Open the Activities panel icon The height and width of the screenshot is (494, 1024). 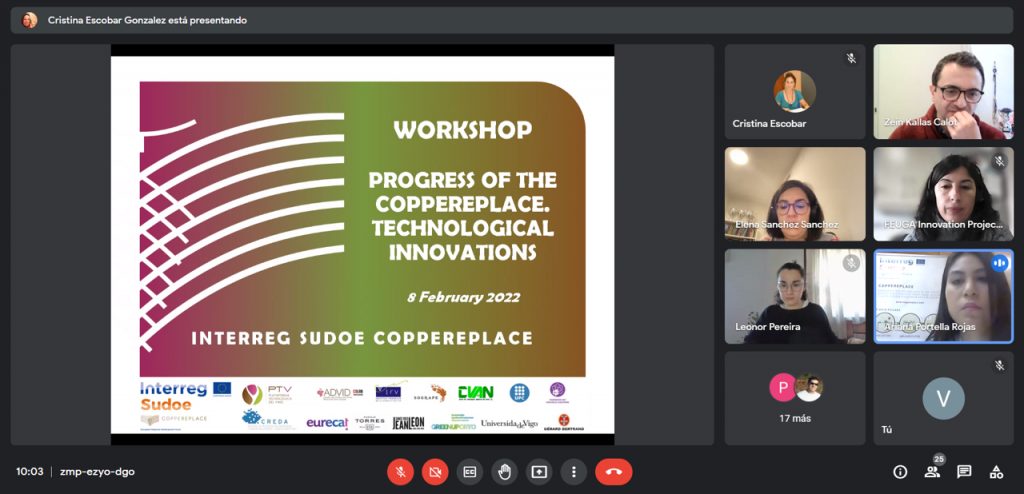(996, 472)
